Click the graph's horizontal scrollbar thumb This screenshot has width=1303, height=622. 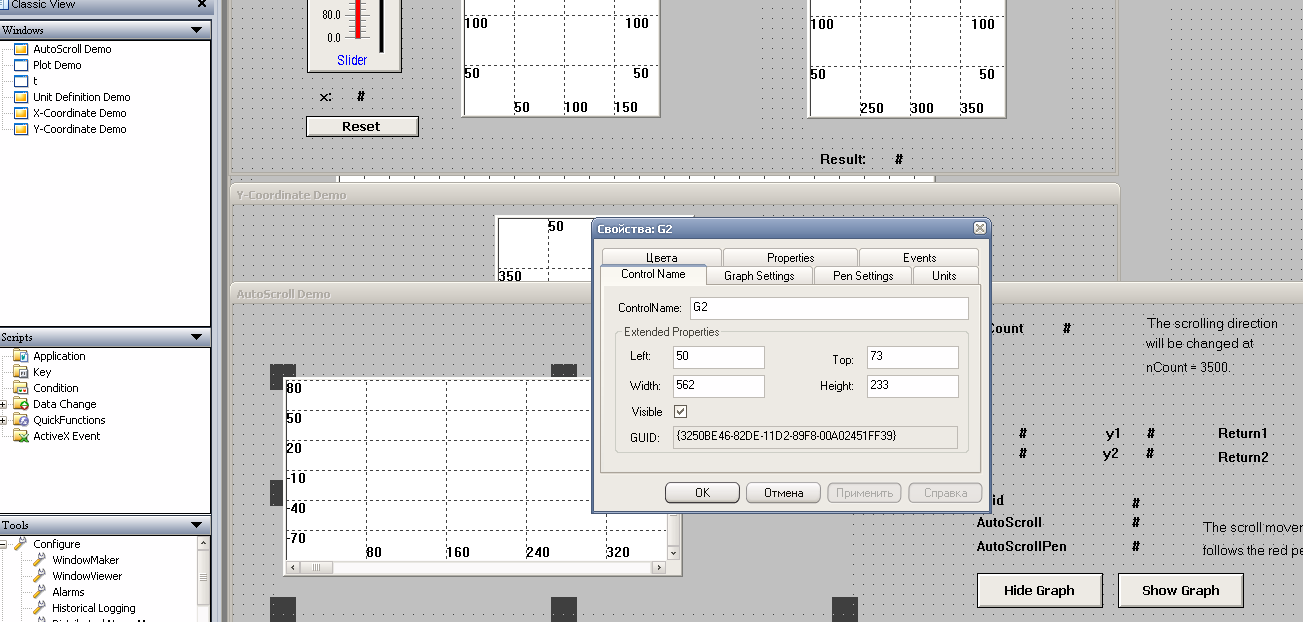point(316,568)
